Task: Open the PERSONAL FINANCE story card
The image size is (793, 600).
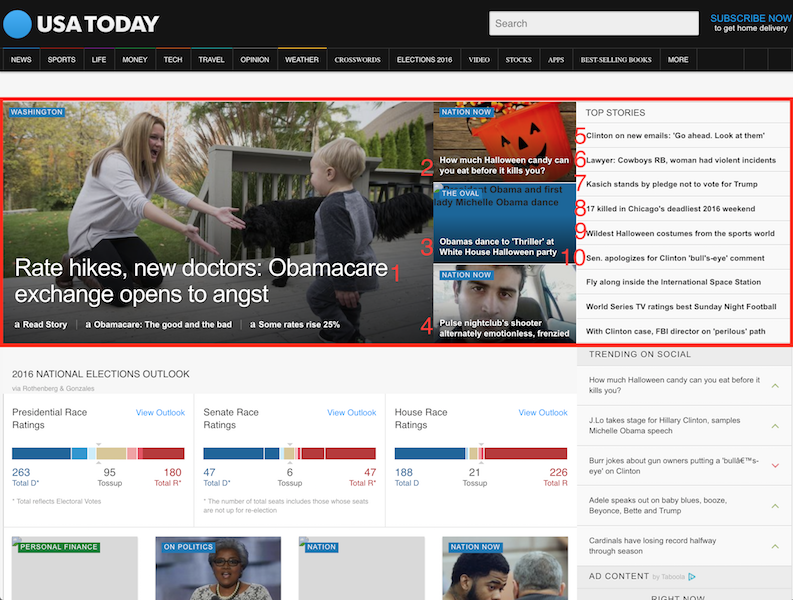Action: click(75, 568)
